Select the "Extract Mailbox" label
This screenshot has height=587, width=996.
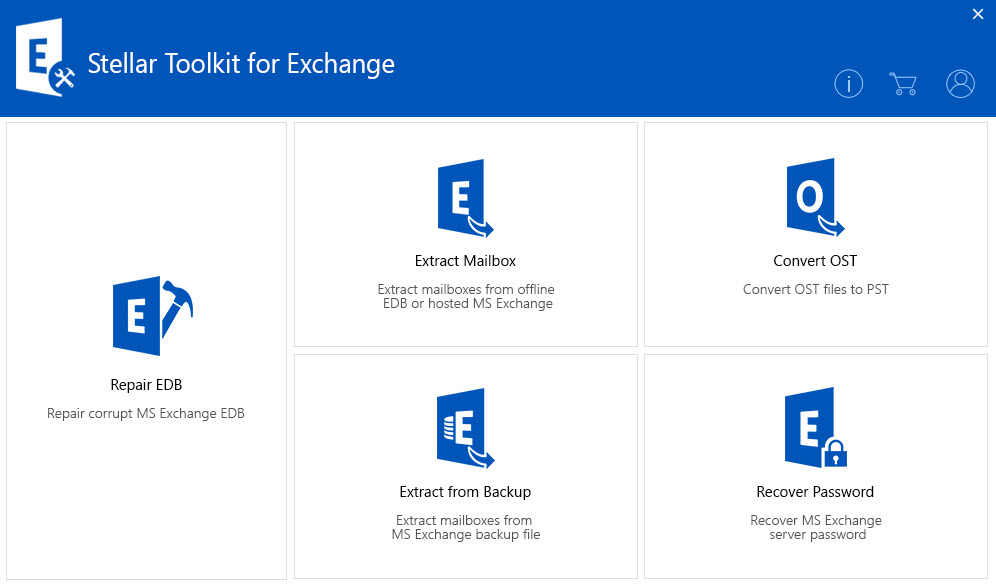pos(465,261)
